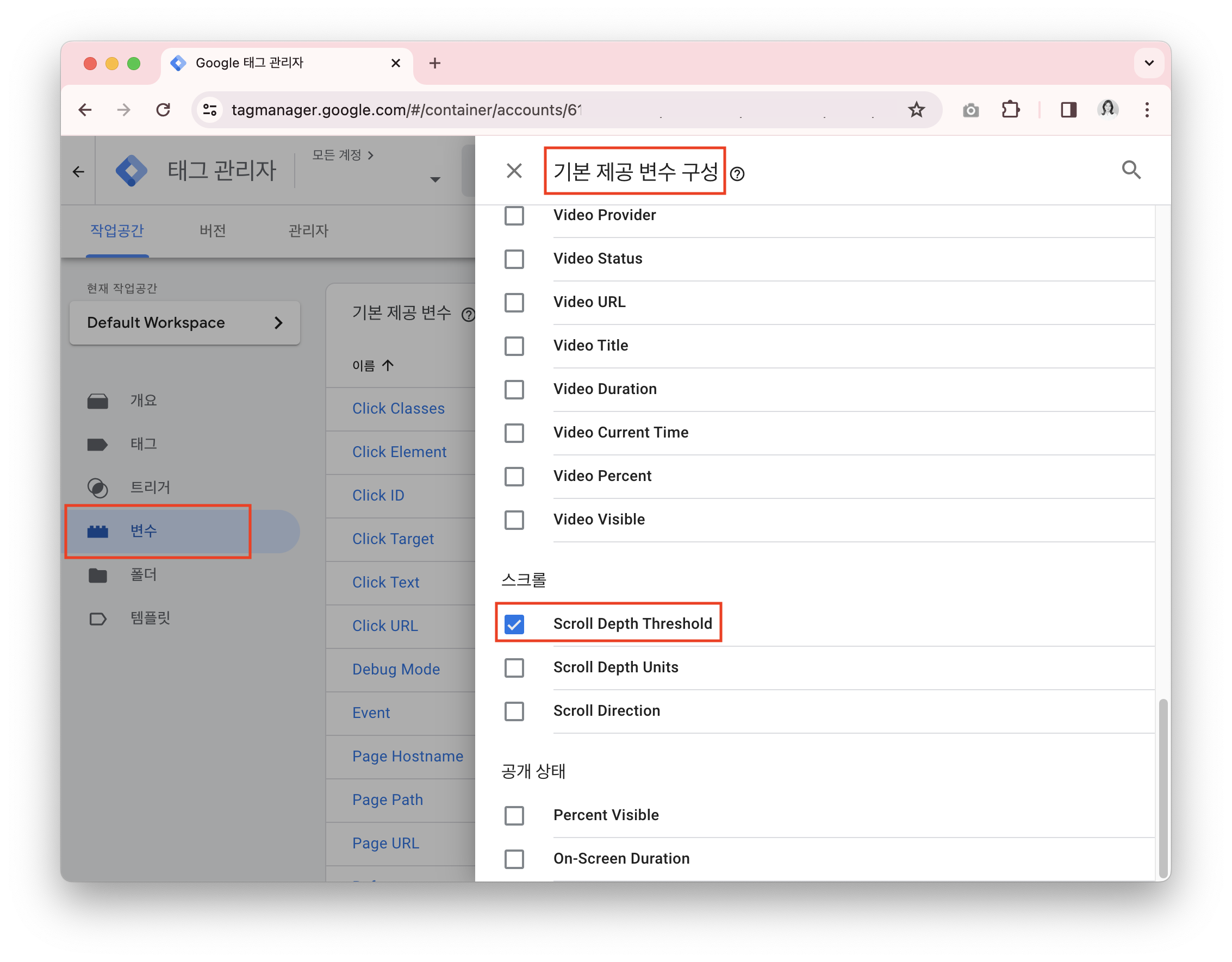This screenshot has height=962, width=1232.
Task: Reload the current page
Action: [164, 109]
